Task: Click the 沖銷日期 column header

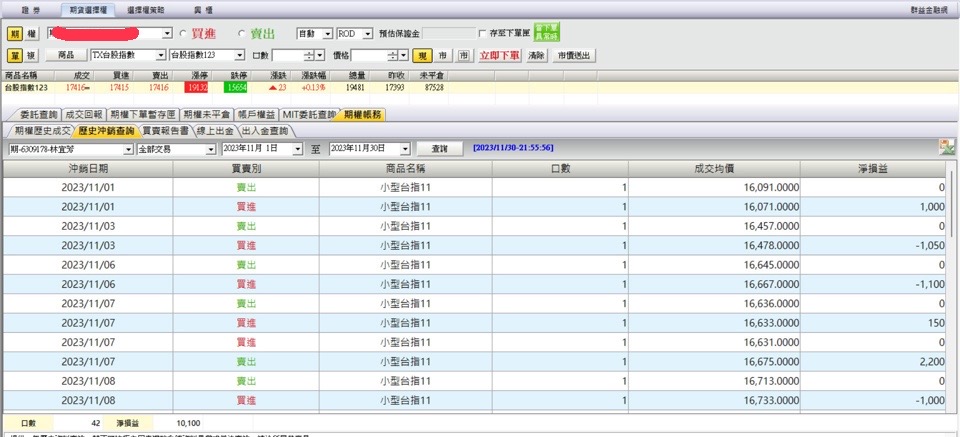Action: [x=88, y=168]
